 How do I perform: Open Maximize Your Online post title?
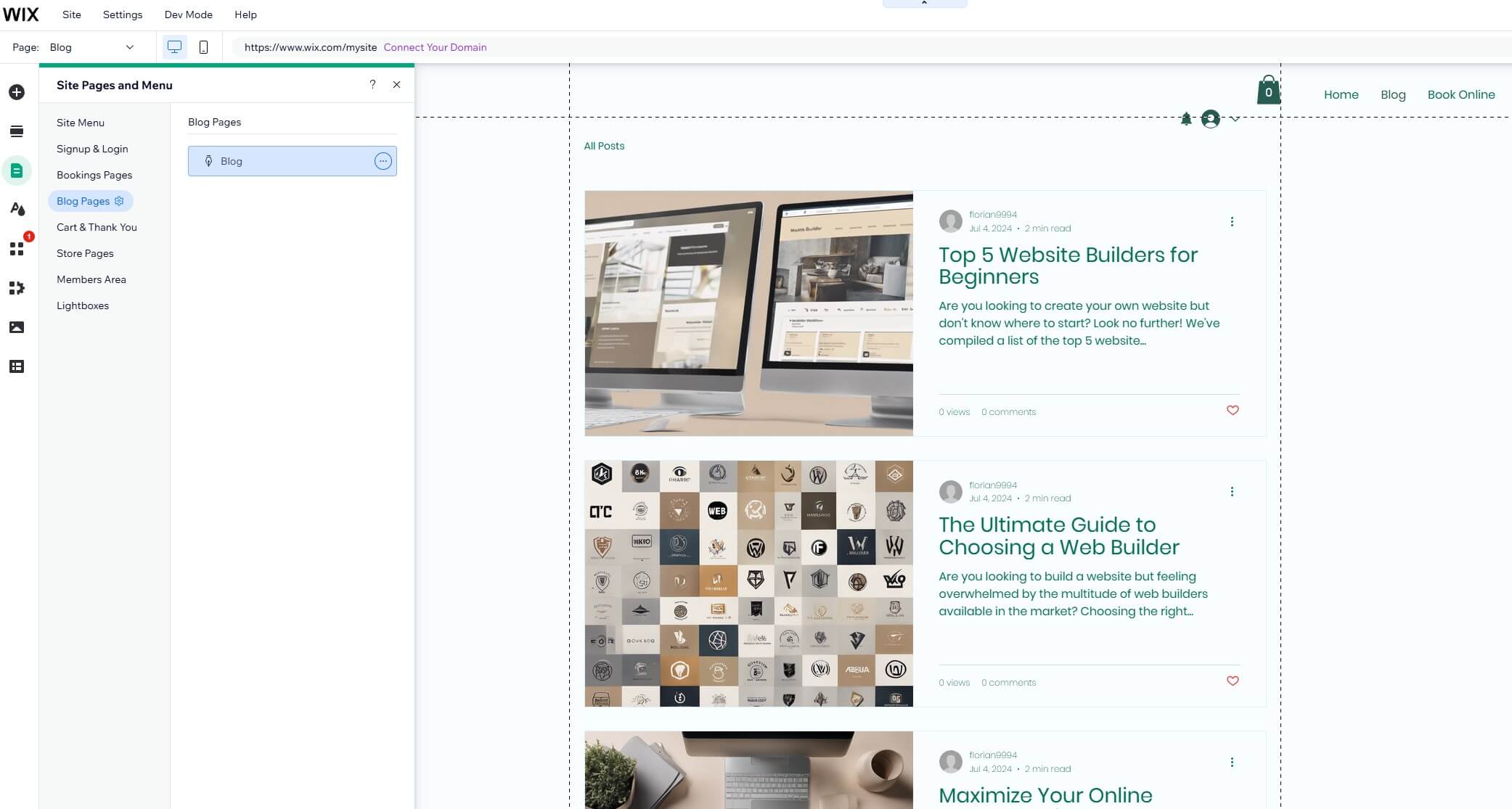(1045, 795)
